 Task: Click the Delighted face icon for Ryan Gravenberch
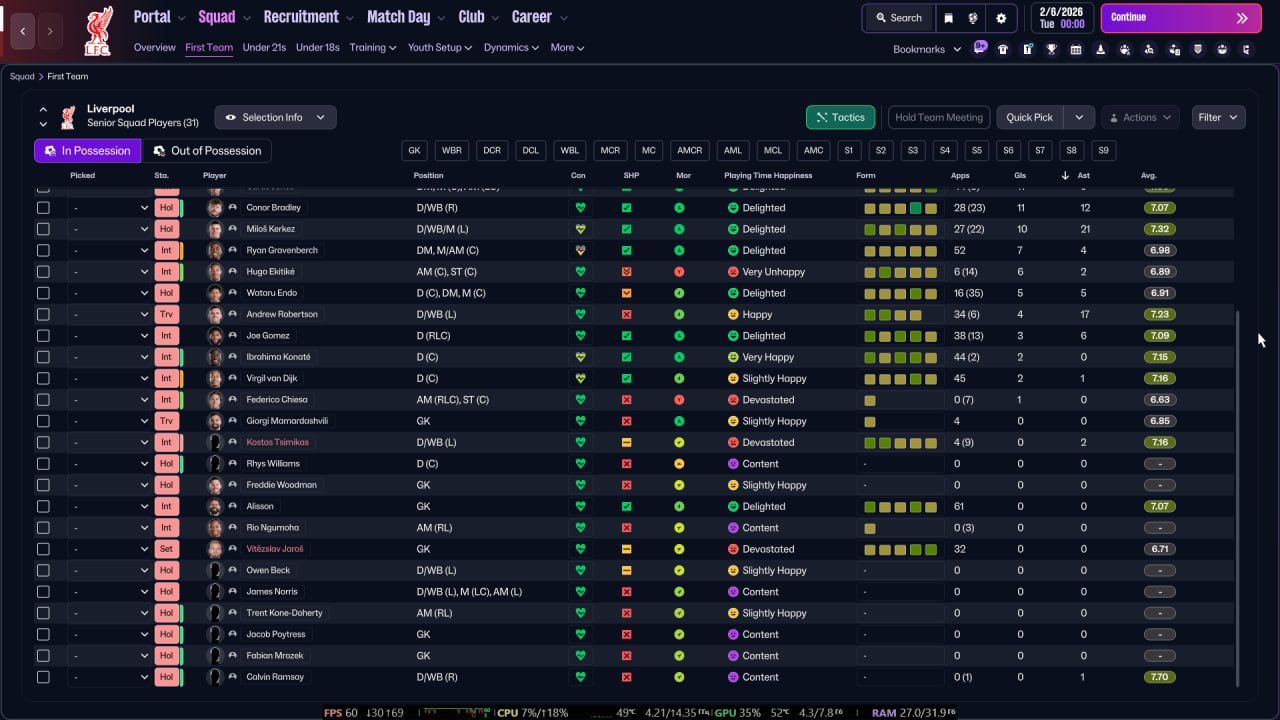733,250
